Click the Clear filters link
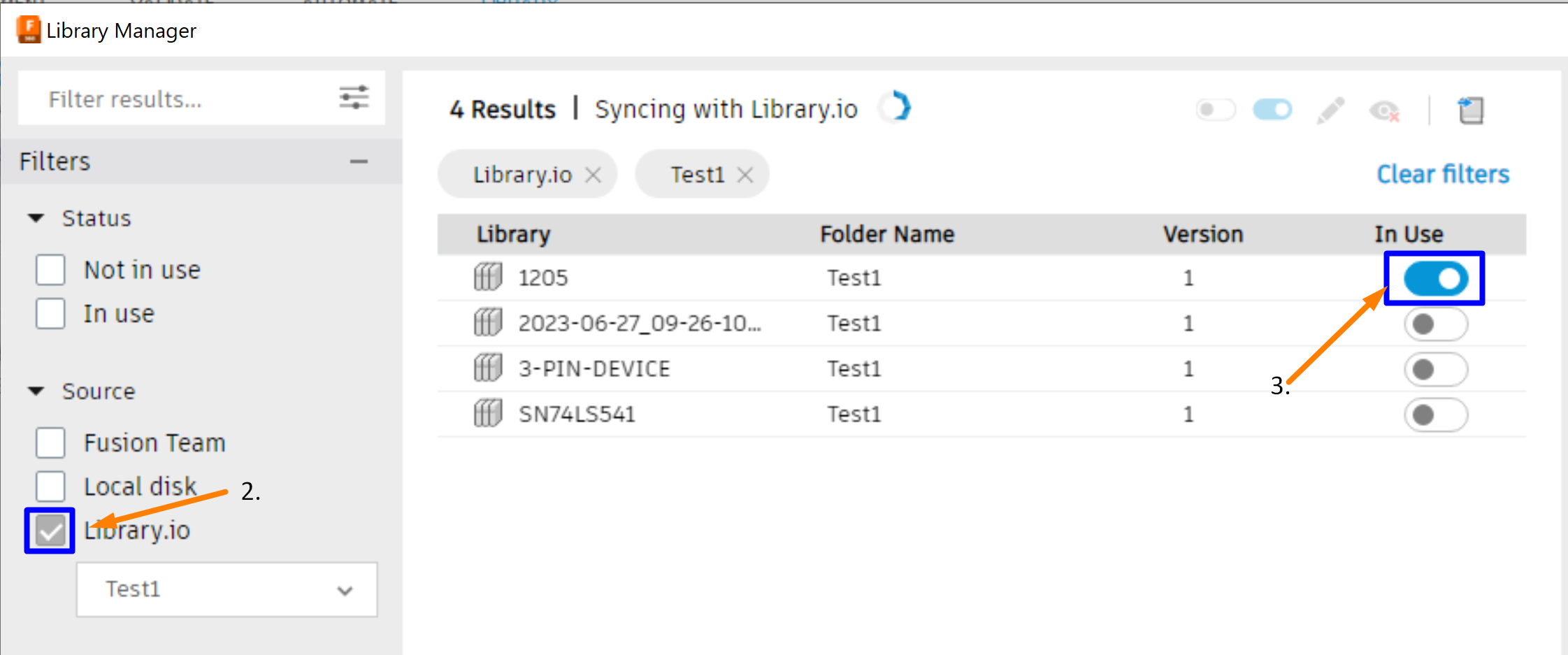The height and width of the screenshot is (655, 1568). point(1442,174)
